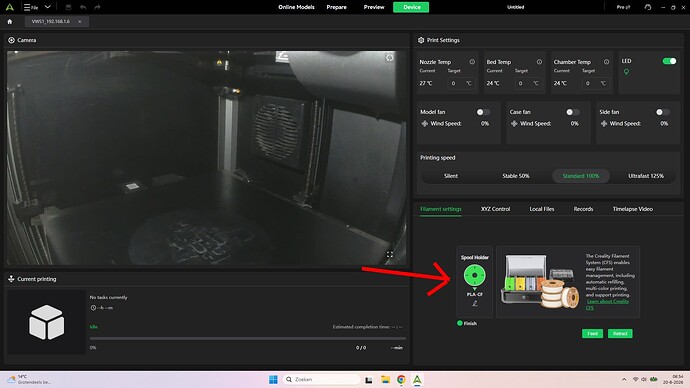Image resolution: width=690 pixels, height=388 pixels.
Task: Click the Creality Filament System image
Action: click(x=540, y=282)
